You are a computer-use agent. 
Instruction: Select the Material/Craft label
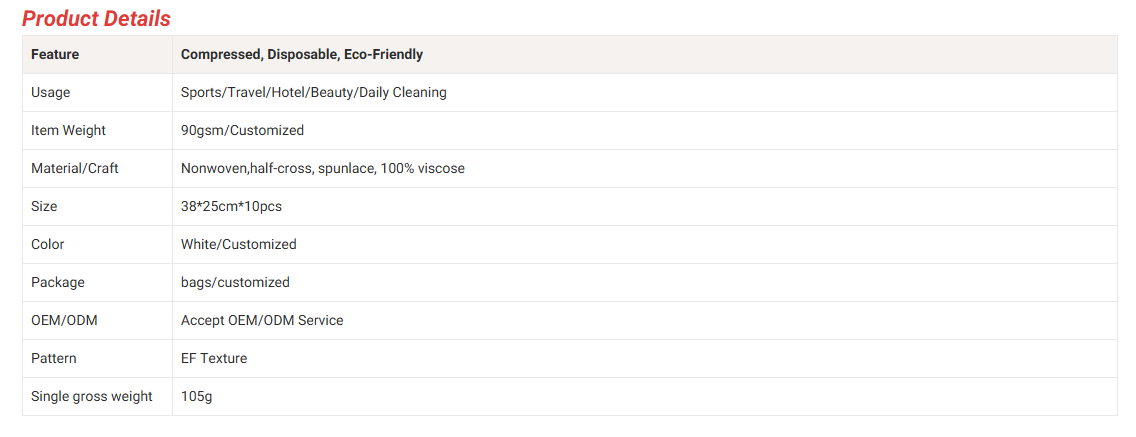75,168
